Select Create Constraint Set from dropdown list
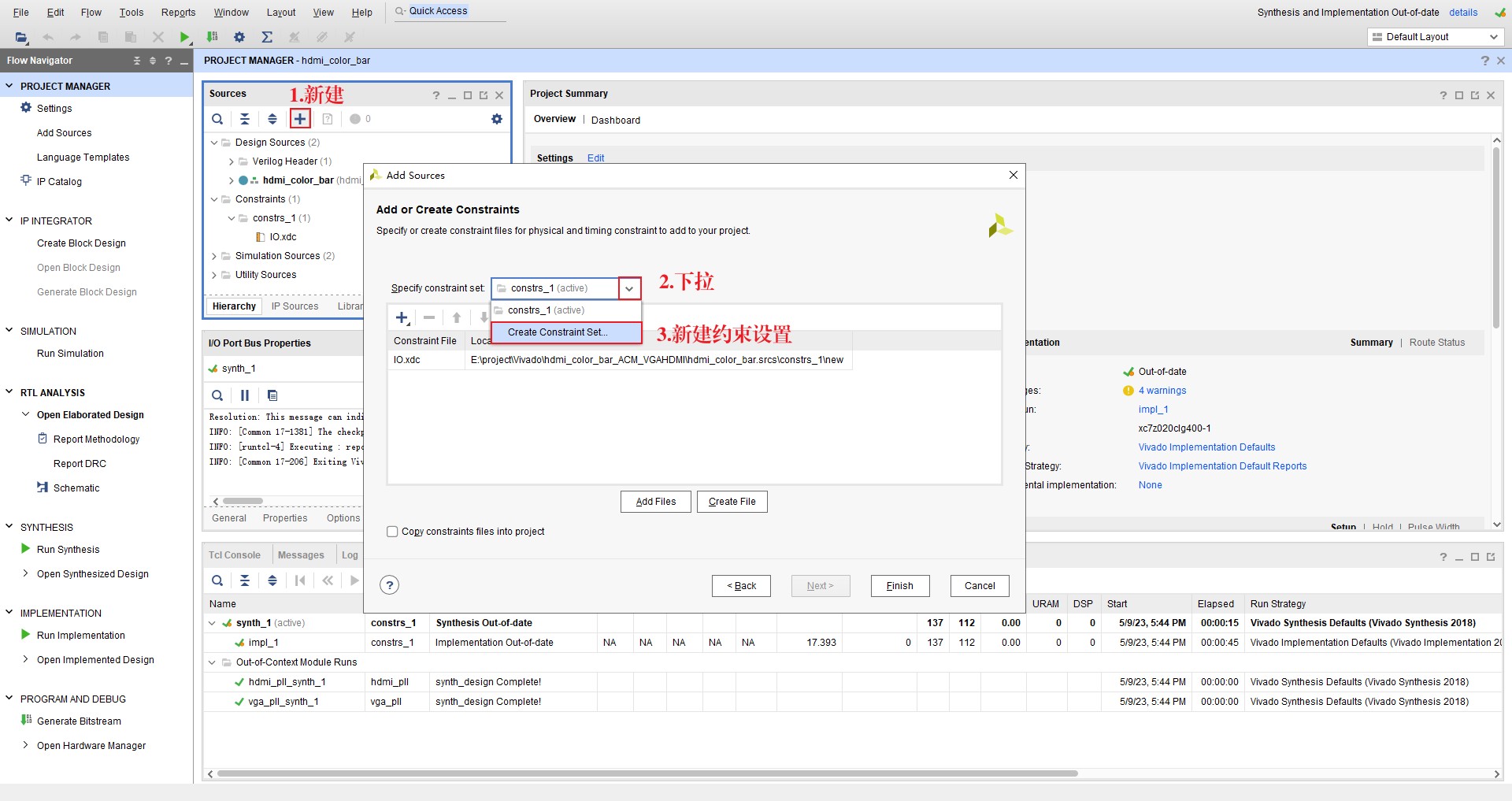 [566, 332]
